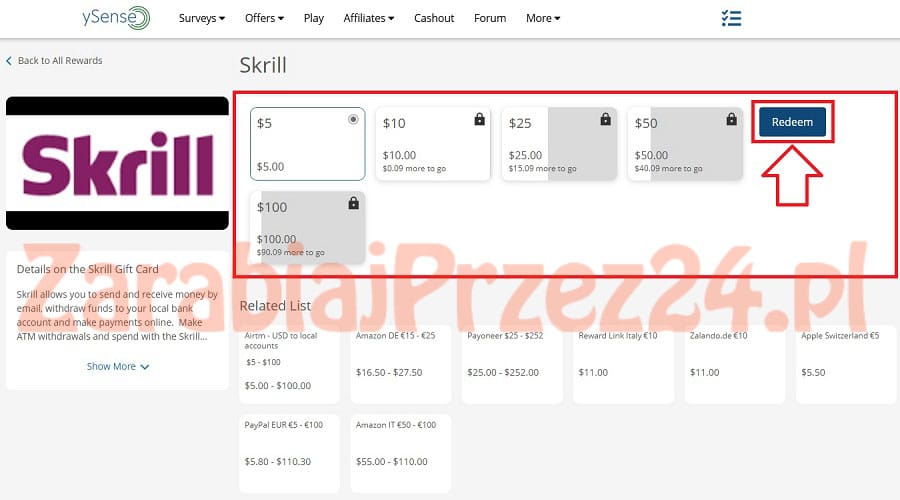Open the Play menu item

pos(313,18)
